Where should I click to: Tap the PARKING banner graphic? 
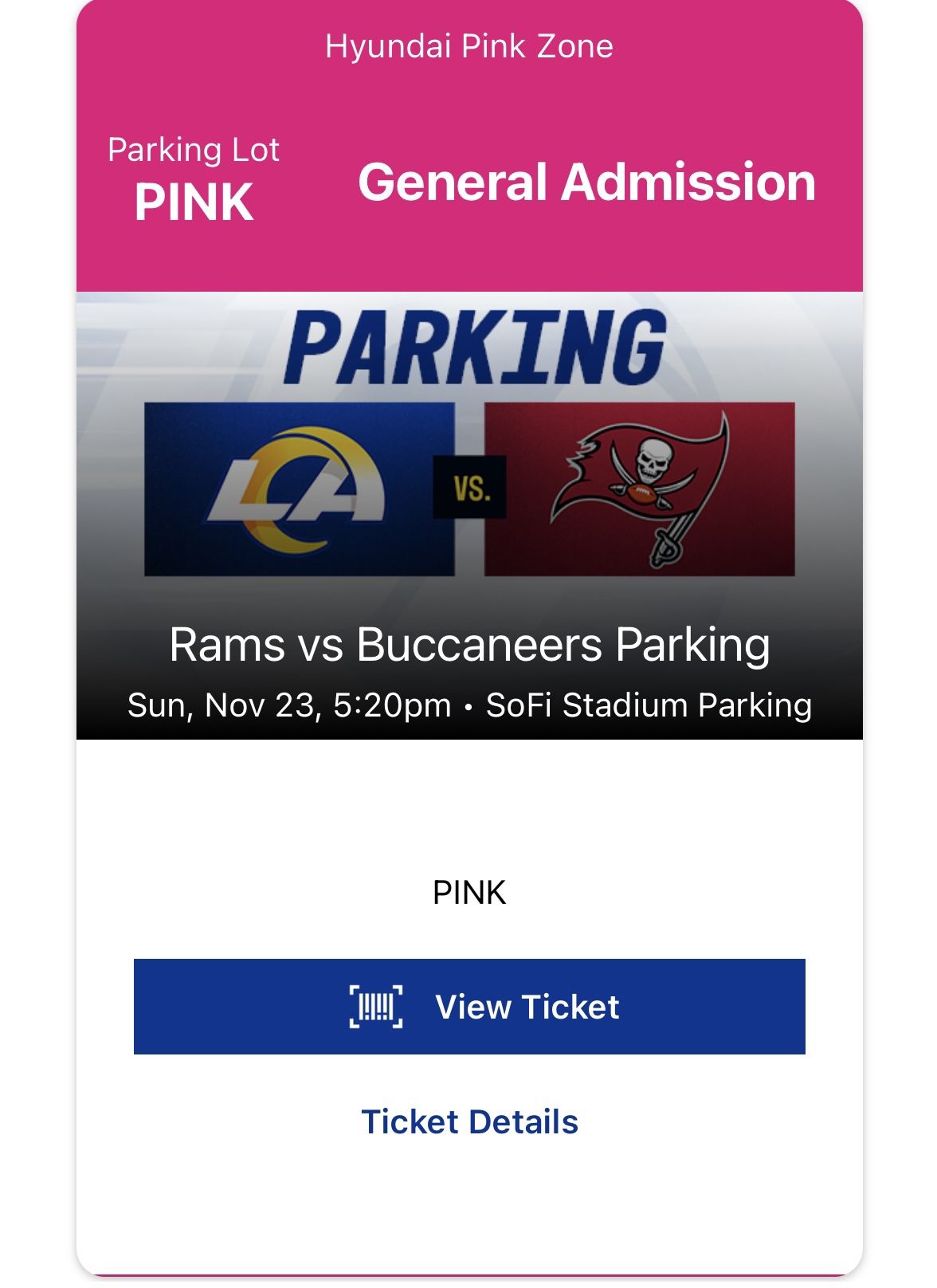(x=470, y=343)
